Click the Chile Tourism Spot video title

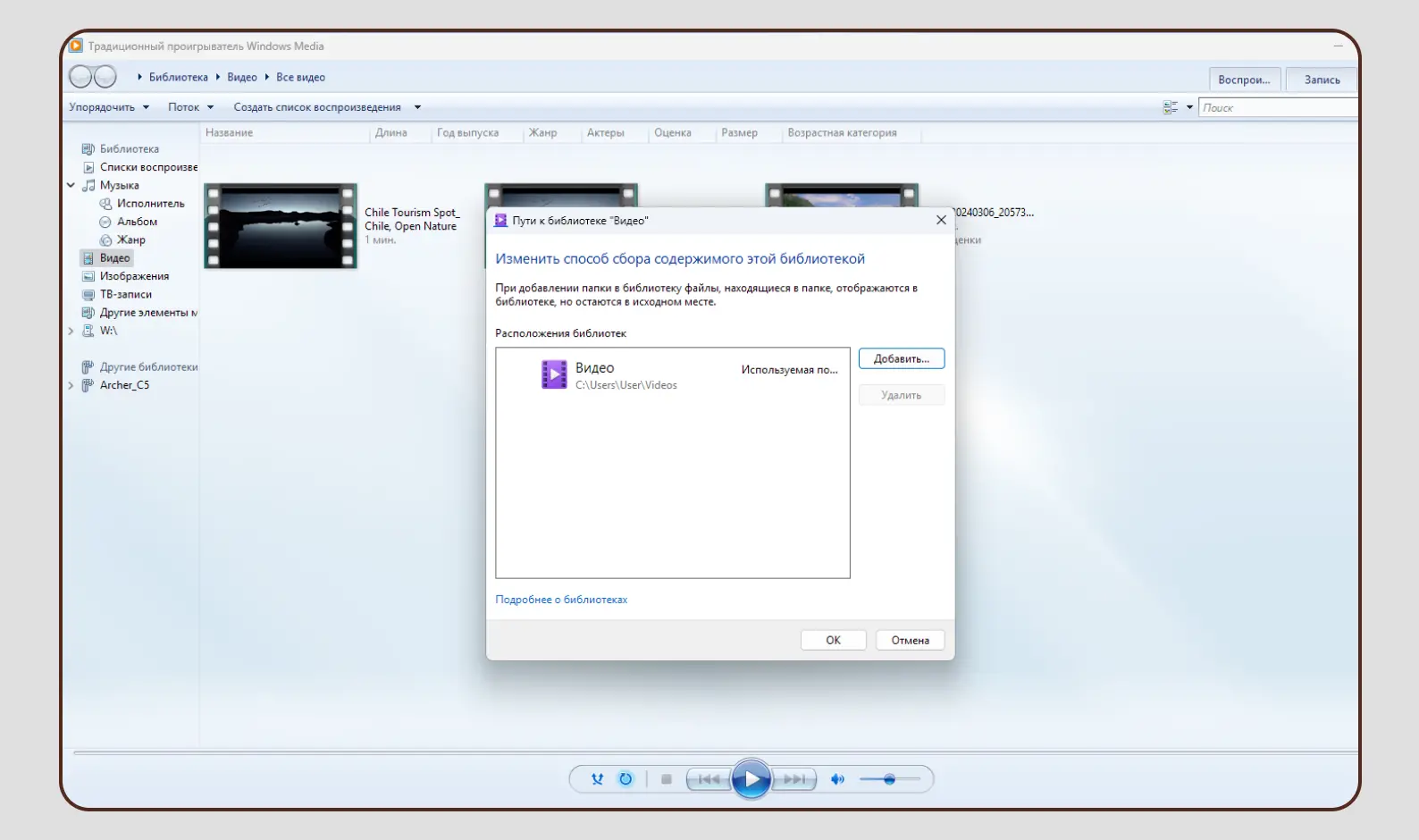(x=412, y=219)
